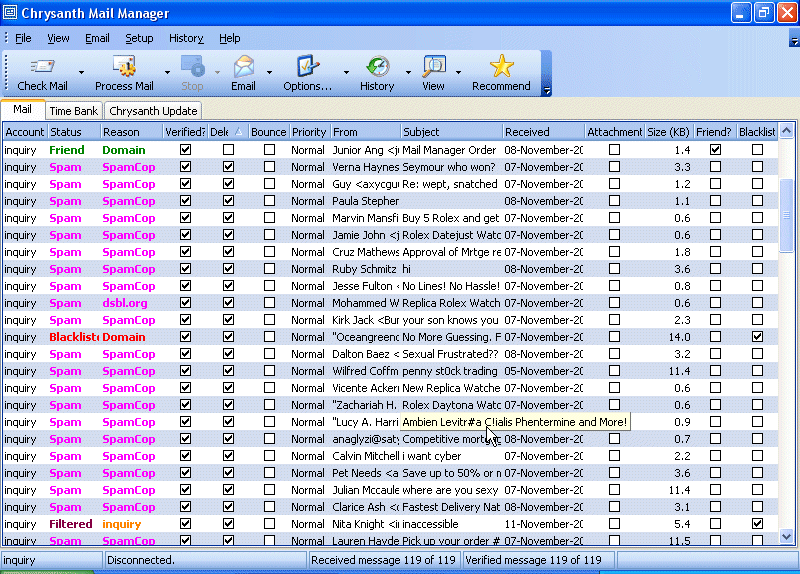
Task: Expand the Options dropdown arrow
Action: [346, 72]
